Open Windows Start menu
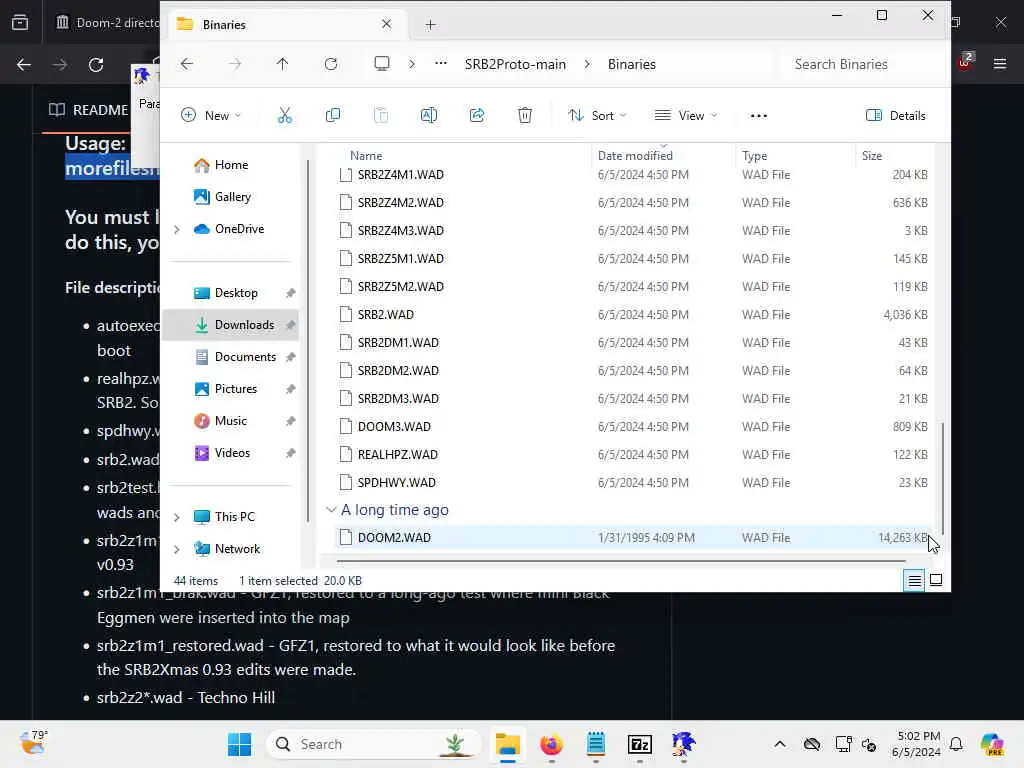 click(x=240, y=744)
